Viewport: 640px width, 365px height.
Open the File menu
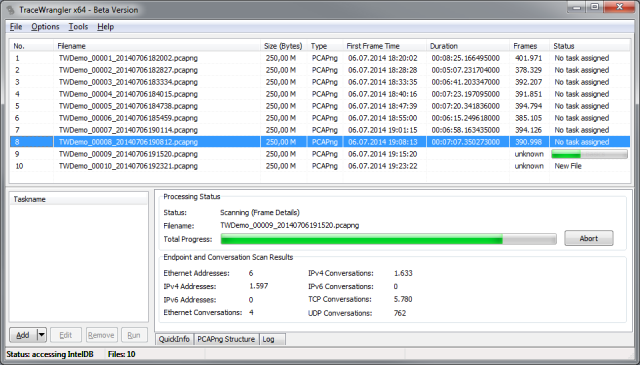point(16,27)
